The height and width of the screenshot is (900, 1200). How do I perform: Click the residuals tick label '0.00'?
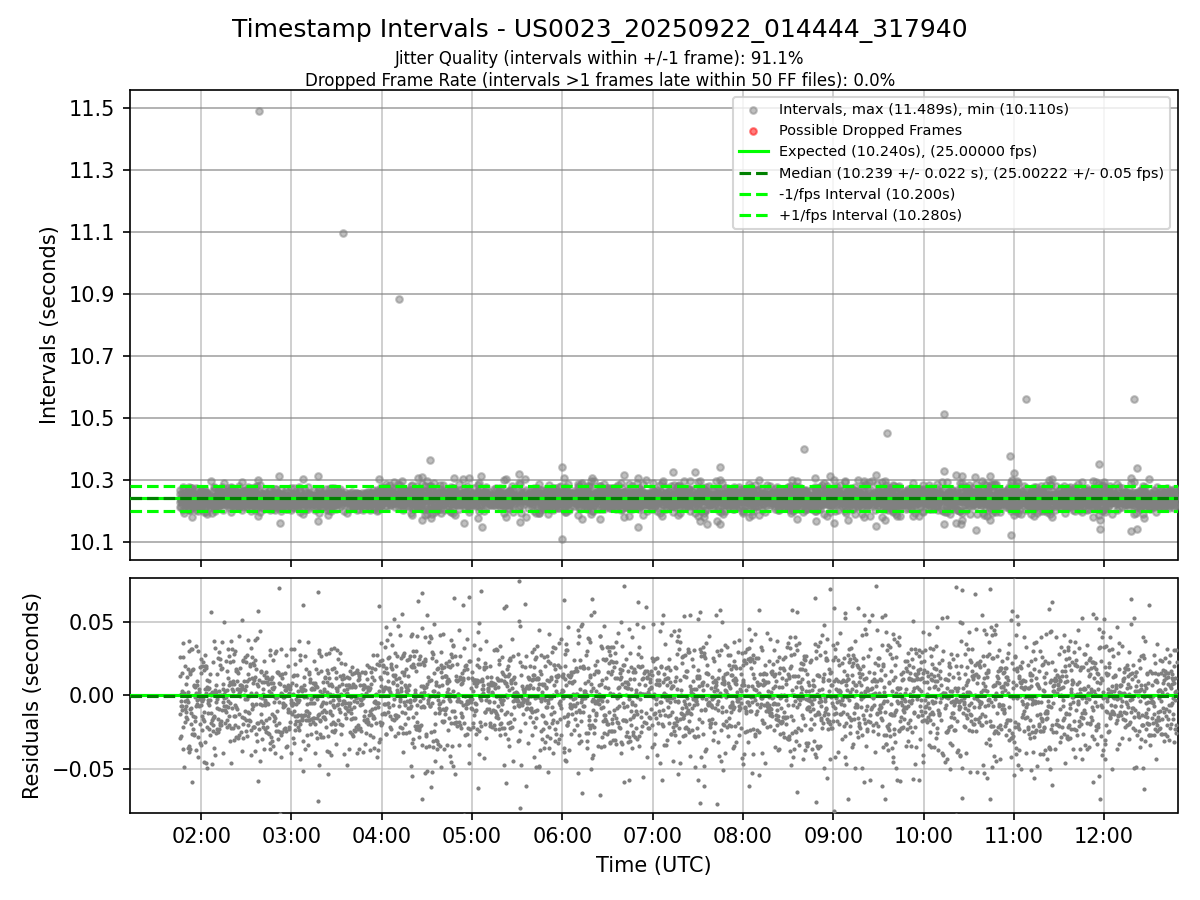(x=92, y=696)
